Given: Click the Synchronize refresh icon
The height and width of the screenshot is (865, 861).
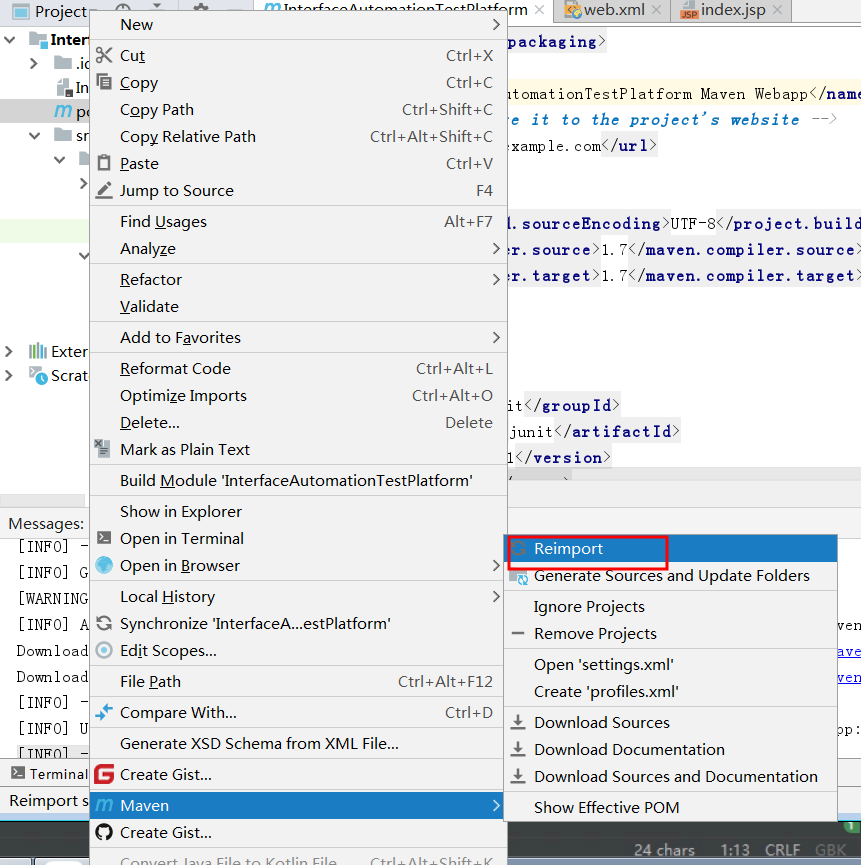Looking at the screenshot, I should [104, 623].
